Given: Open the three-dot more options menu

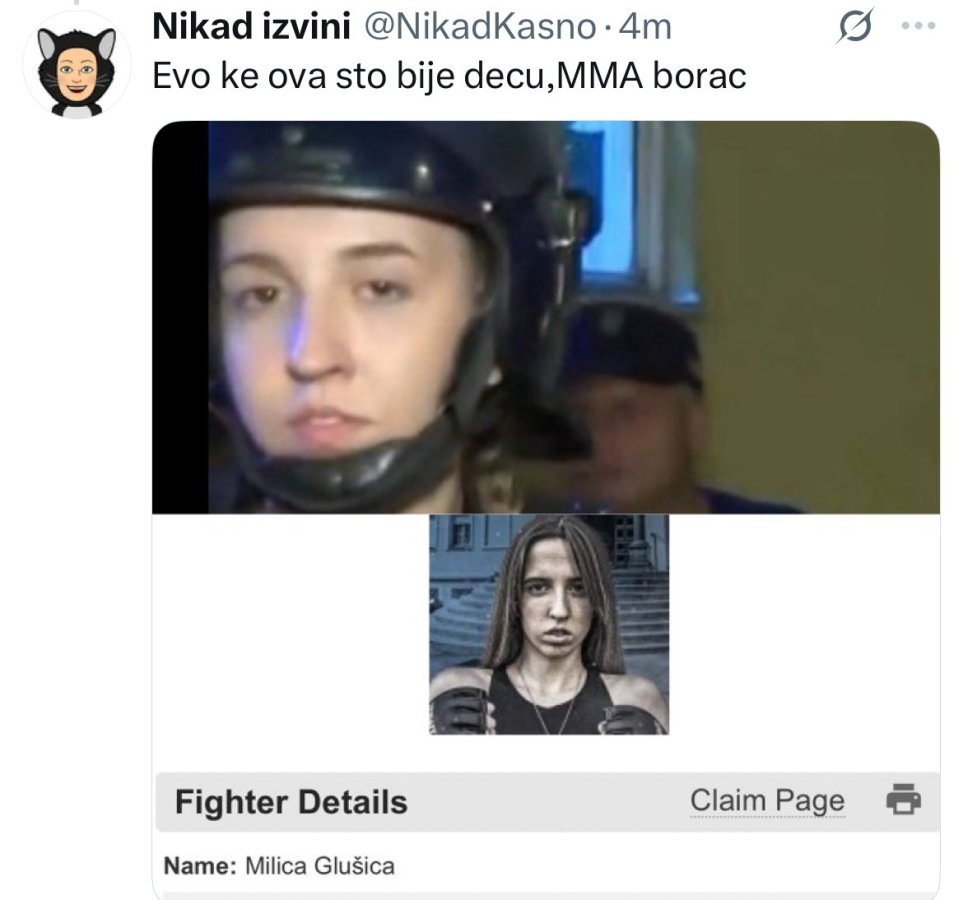Looking at the screenshot, I should click(918, 26).
